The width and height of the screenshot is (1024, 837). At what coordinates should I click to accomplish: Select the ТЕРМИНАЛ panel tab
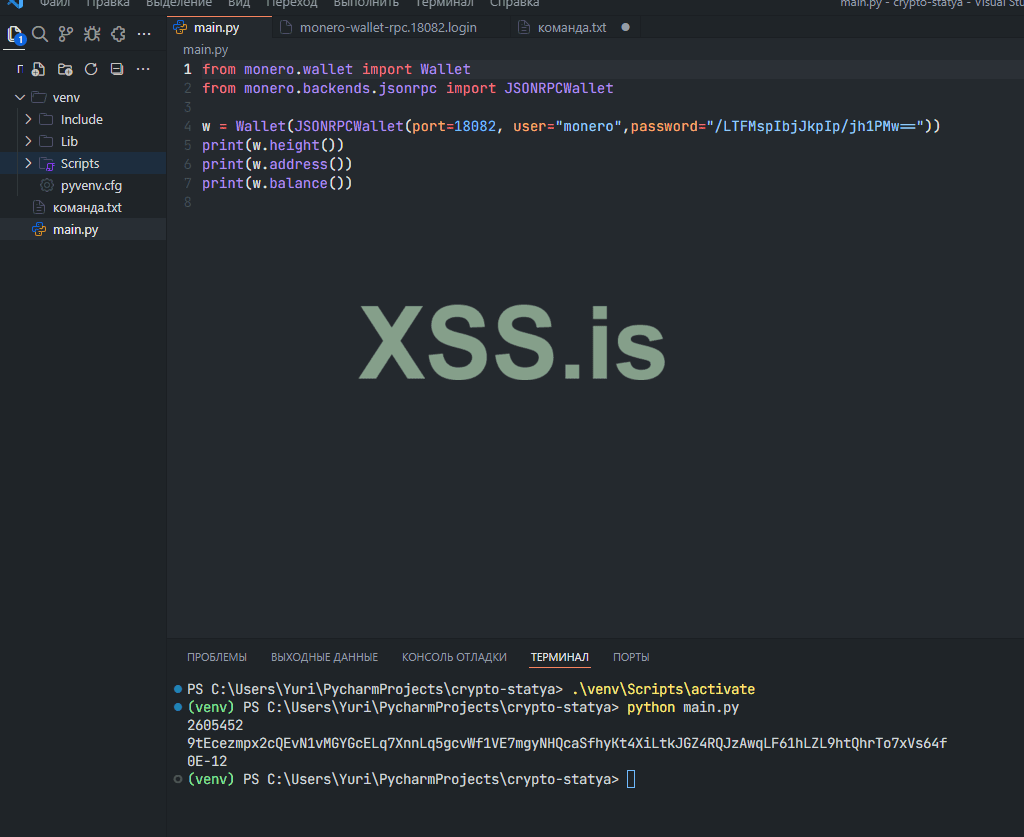point(560,657)
